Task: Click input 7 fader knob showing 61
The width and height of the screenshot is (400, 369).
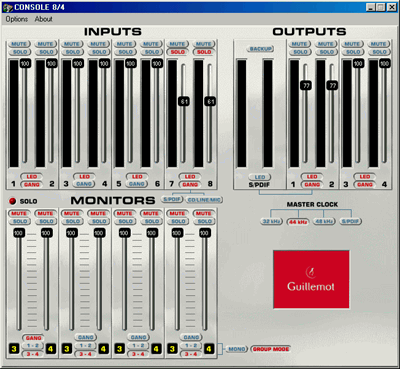Action: pyautogui.click(x=184, y=101)
